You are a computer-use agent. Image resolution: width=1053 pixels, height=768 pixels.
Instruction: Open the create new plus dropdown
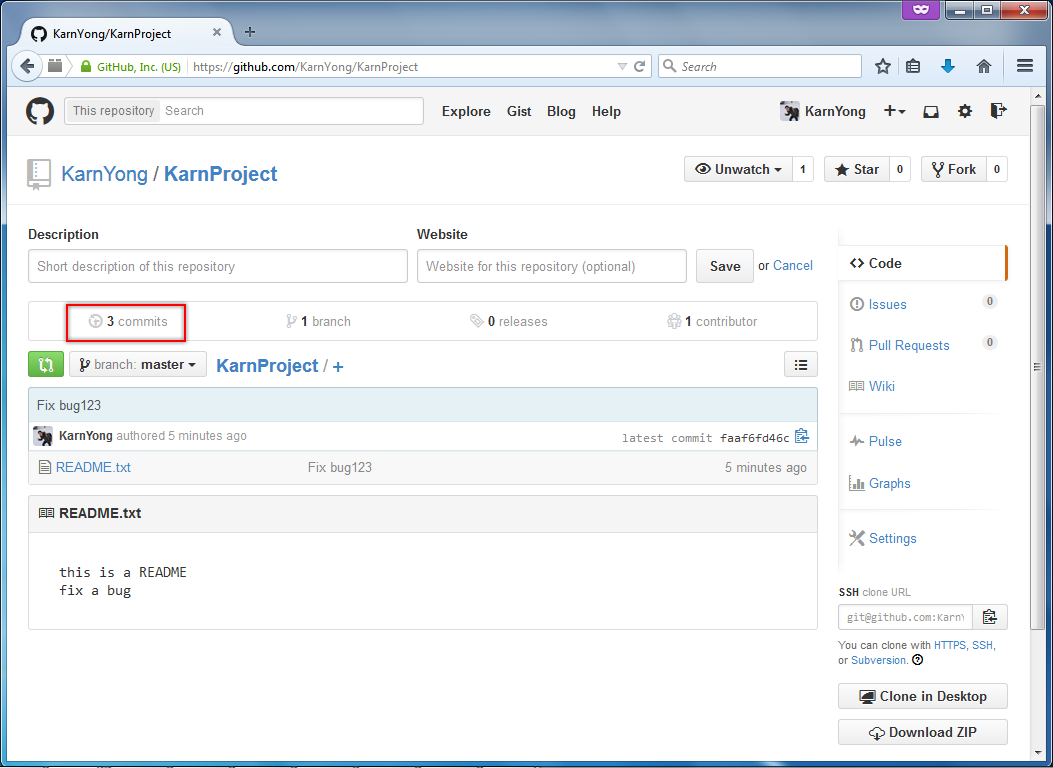tap(894, 112)
